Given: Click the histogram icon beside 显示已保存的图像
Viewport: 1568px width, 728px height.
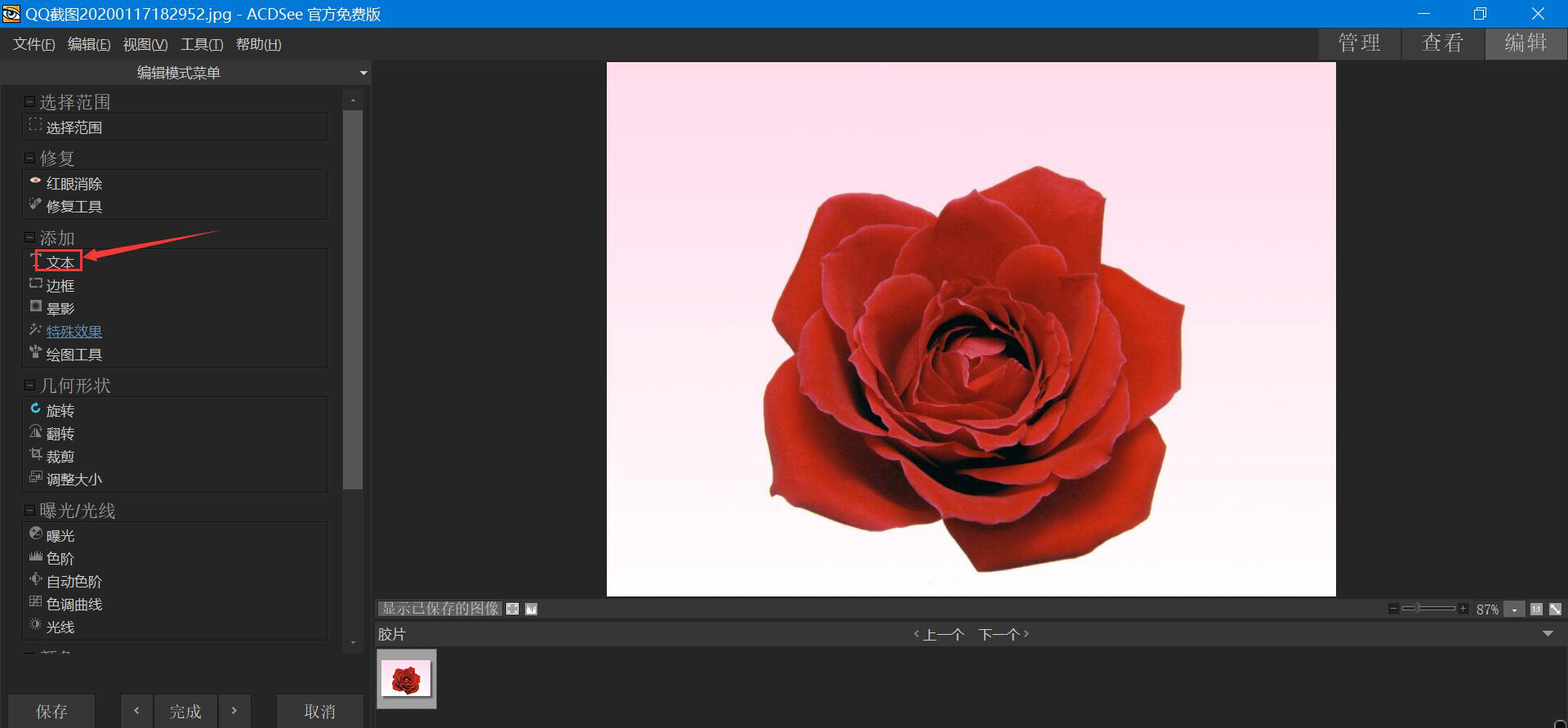Looking at the screenshot, I should click(x=531, y=609).
